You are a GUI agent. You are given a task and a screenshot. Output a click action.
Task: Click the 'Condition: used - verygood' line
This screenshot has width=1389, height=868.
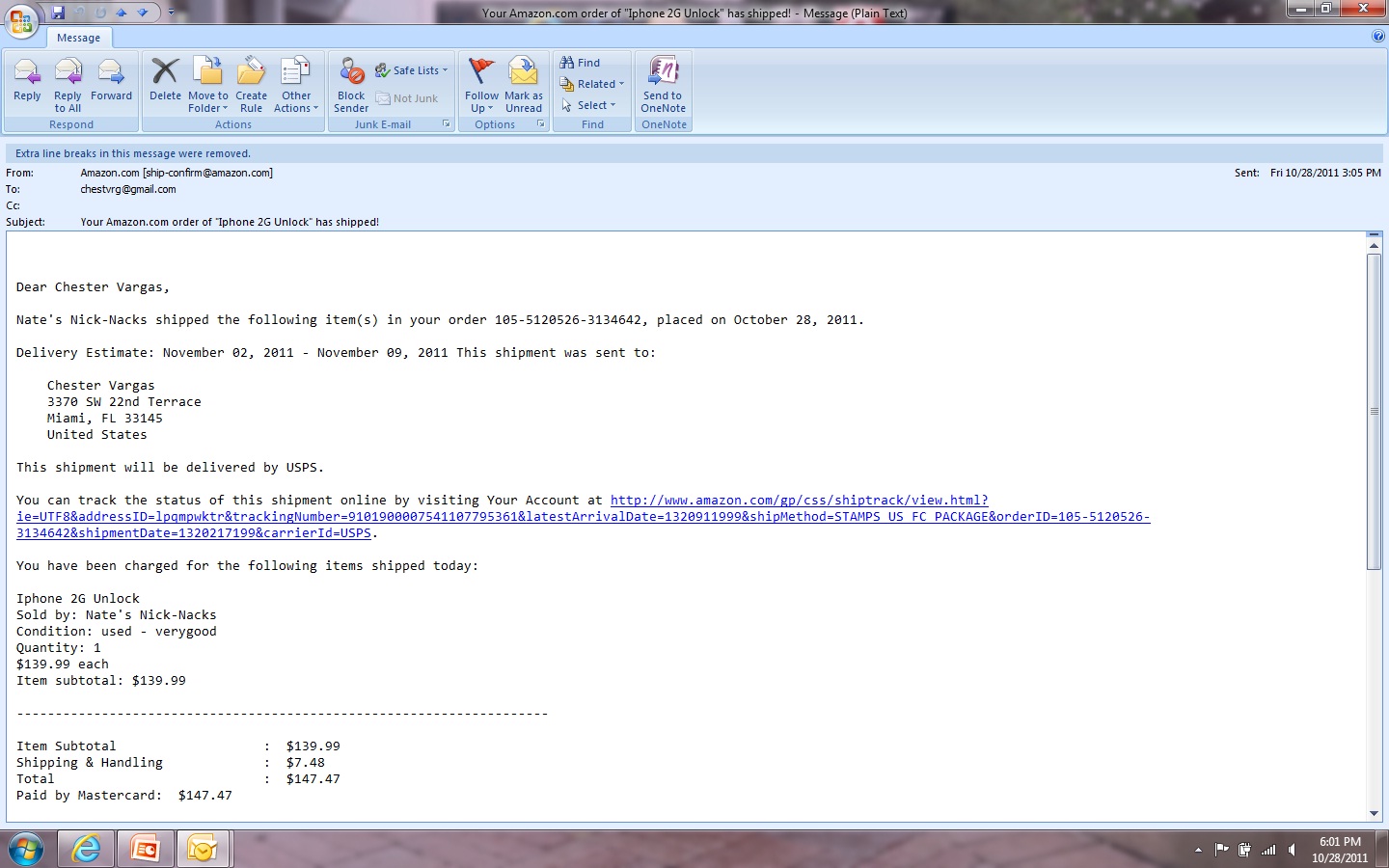(117, 632)
